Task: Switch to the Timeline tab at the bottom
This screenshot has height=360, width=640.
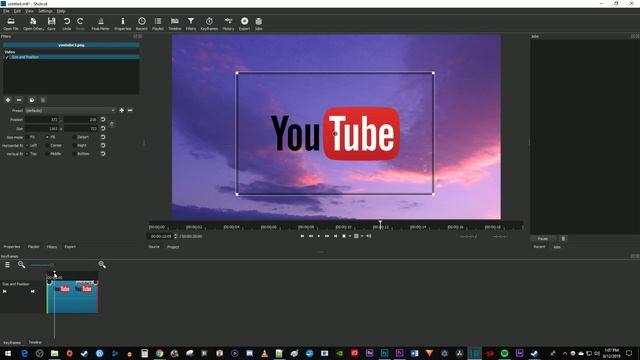Action: pyautogui.click(x=35, y=342)
